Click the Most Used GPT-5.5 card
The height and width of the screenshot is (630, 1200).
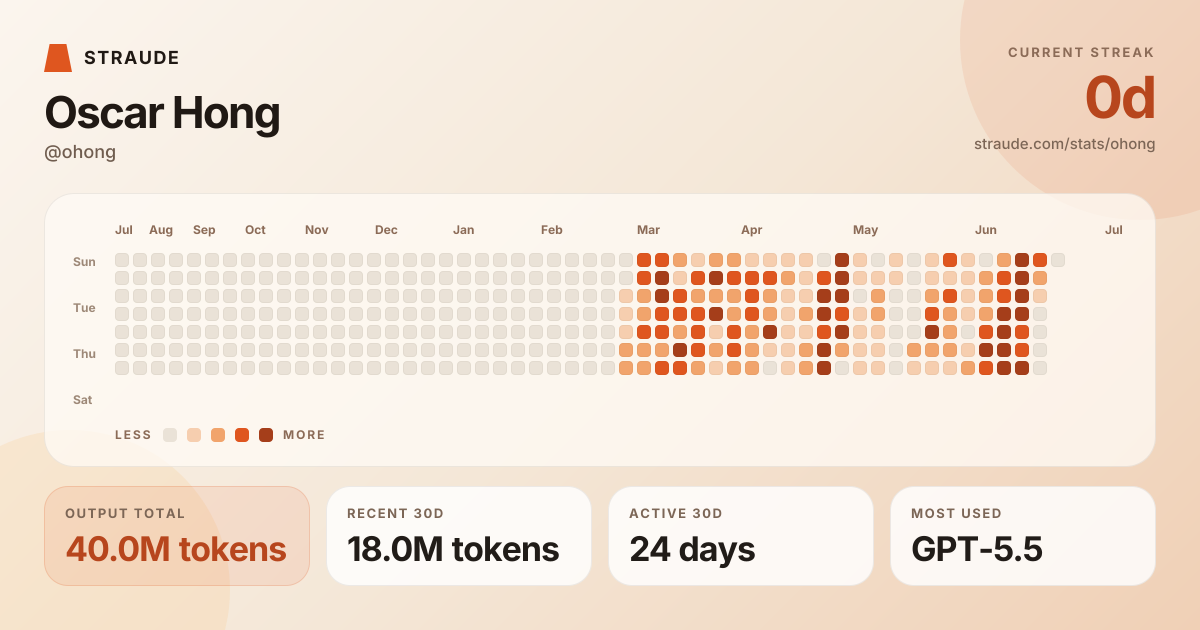(1023, 536)
